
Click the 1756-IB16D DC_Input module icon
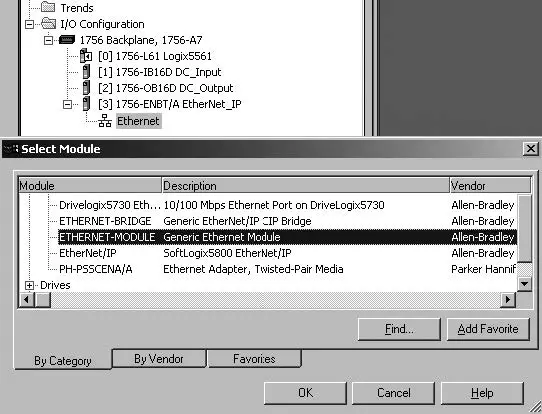[x=86, y=72]
